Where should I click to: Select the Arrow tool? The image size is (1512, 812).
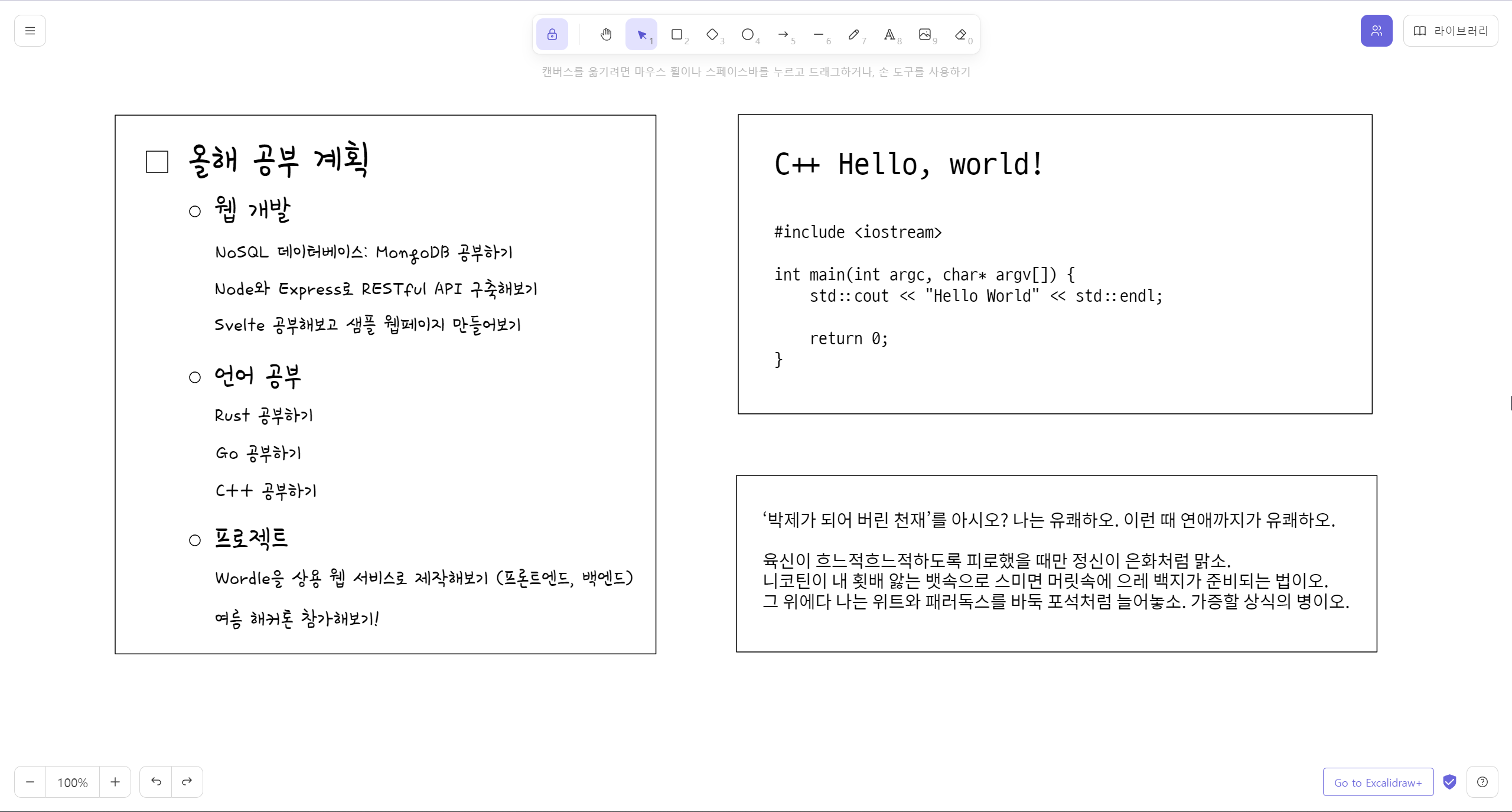784,34
